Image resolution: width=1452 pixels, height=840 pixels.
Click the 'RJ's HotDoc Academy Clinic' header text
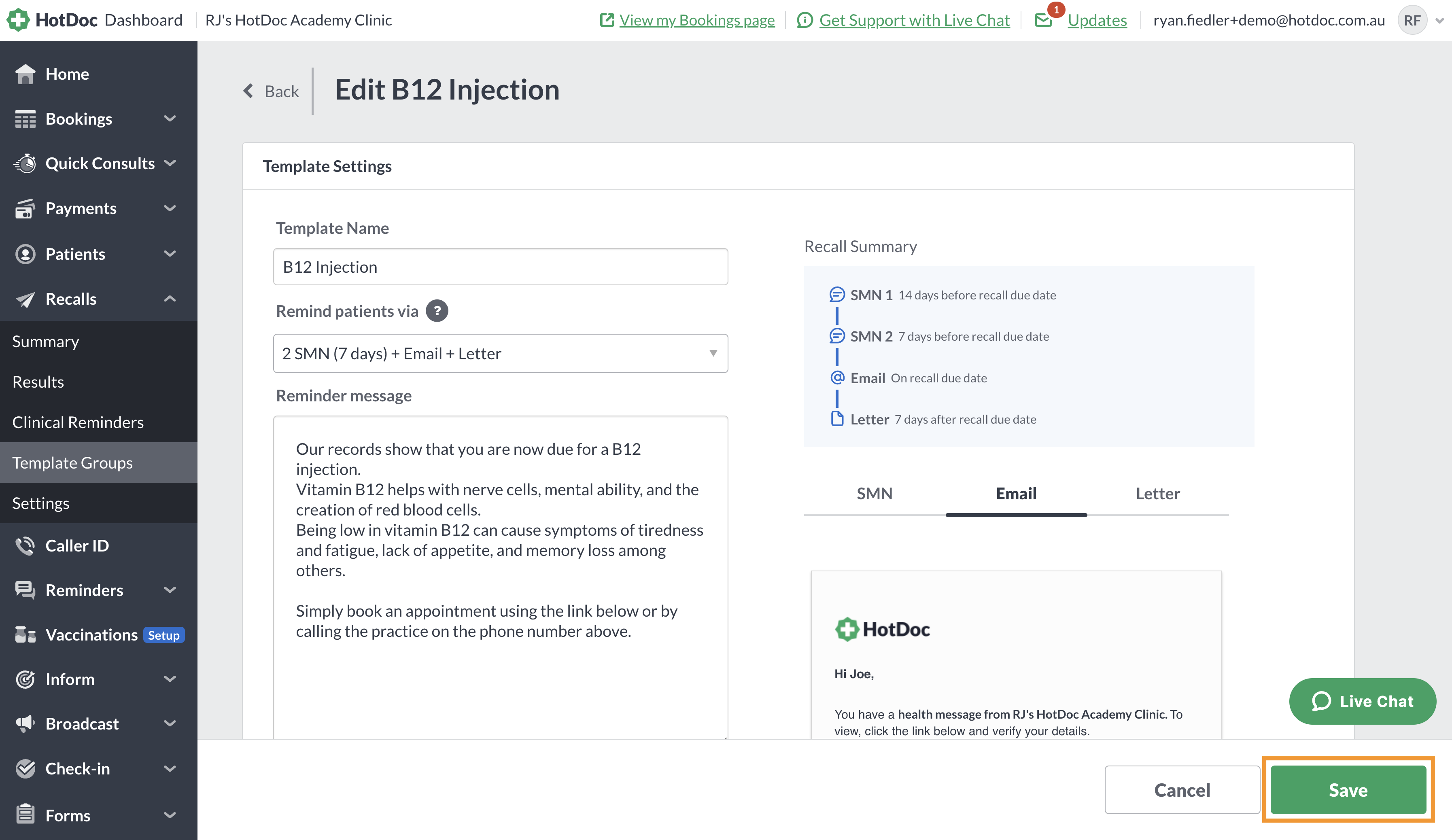[x=299, y=20]
